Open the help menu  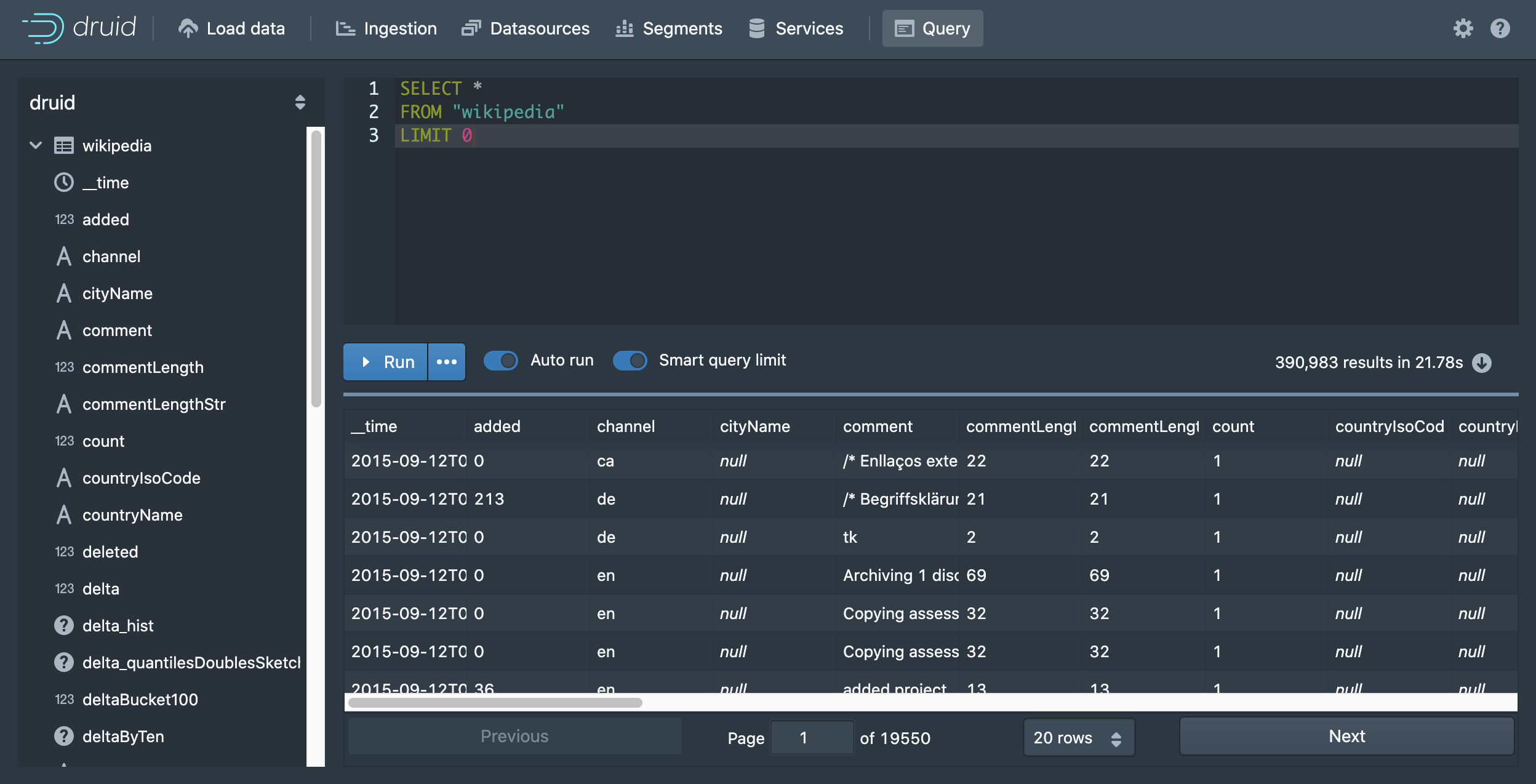click(x=1500, y=28)
